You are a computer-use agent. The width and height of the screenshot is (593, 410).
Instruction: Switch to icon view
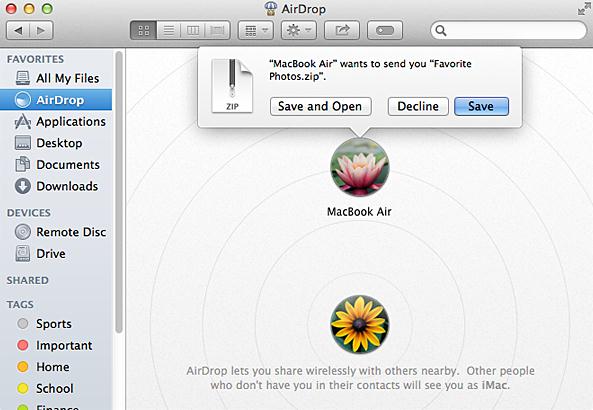point(144,30)
